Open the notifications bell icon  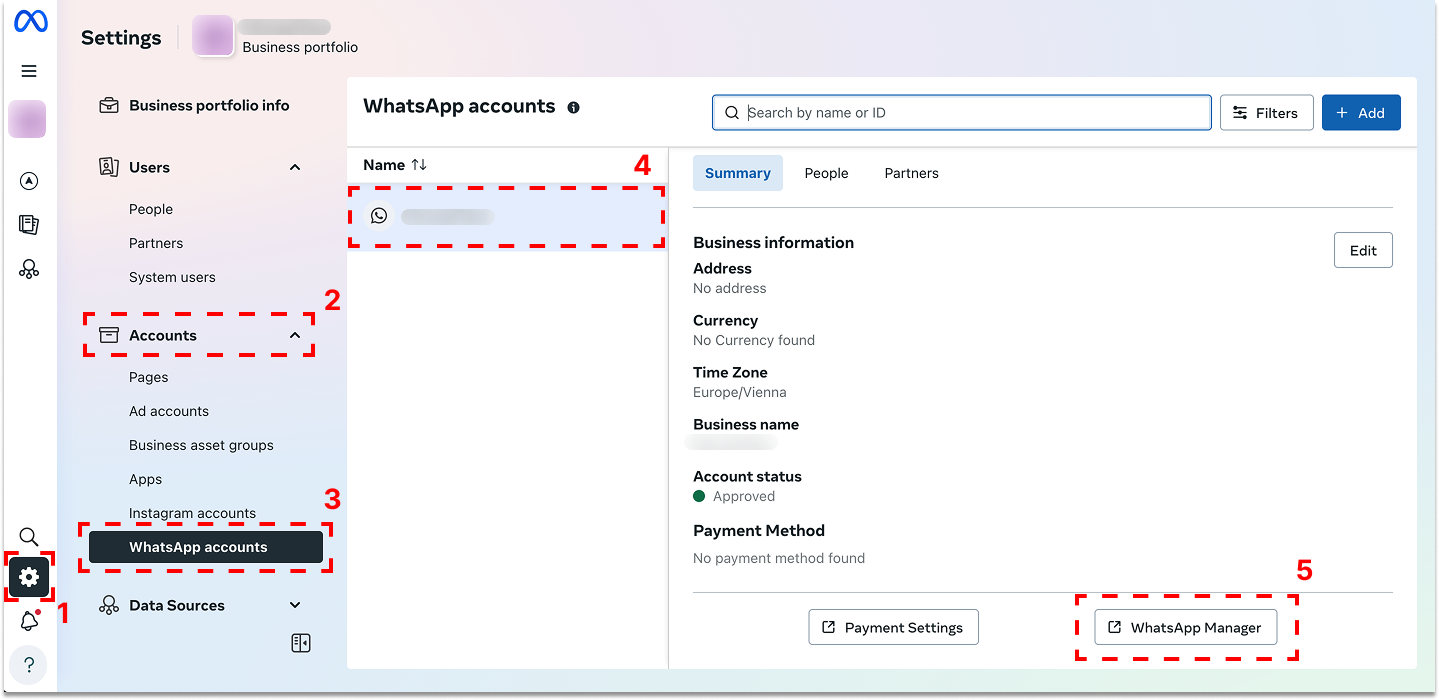(x=29, y=621)
